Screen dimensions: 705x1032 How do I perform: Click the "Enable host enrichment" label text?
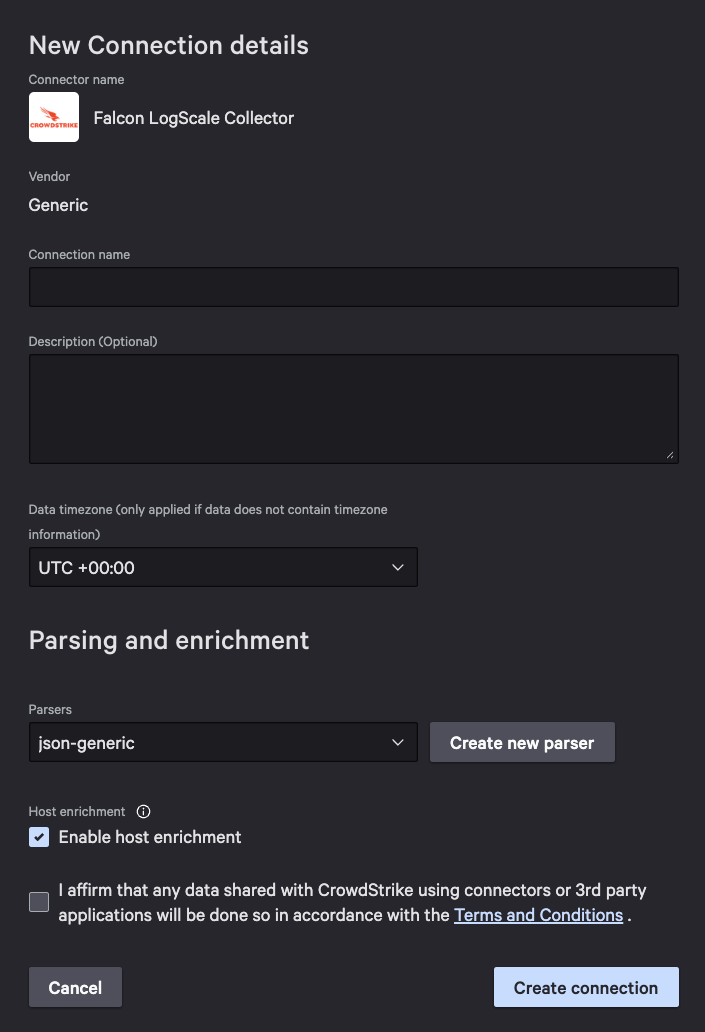coord(150,837)
